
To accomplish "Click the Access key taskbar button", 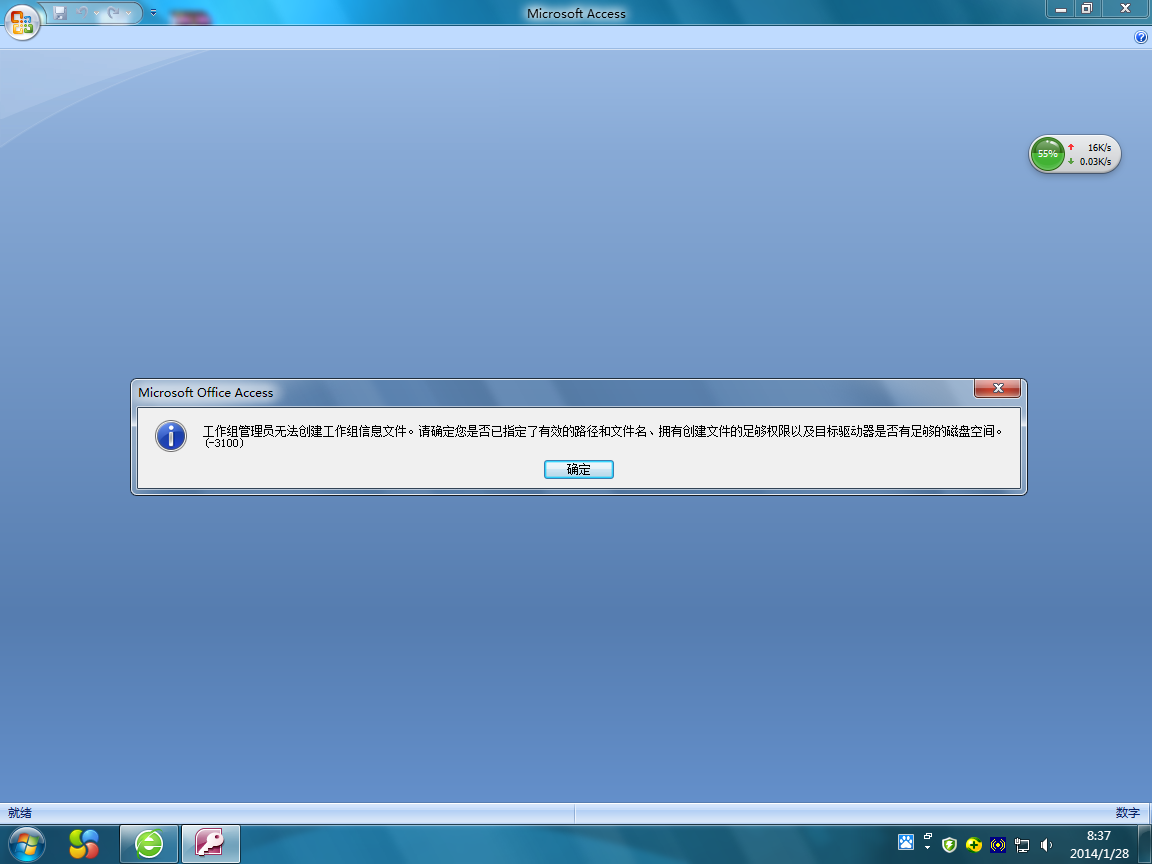I will coord(210,844).
